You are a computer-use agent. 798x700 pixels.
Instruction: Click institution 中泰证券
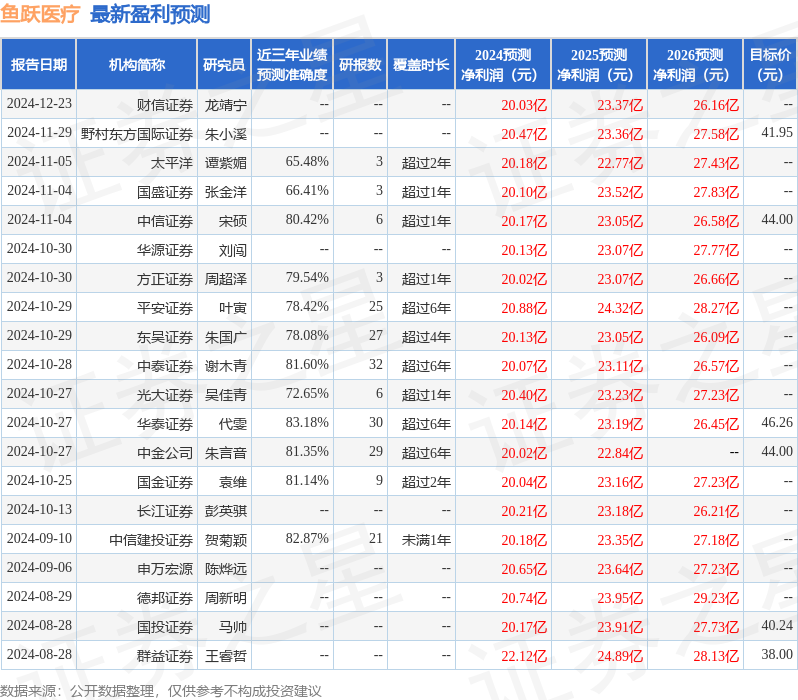point(165,367)
